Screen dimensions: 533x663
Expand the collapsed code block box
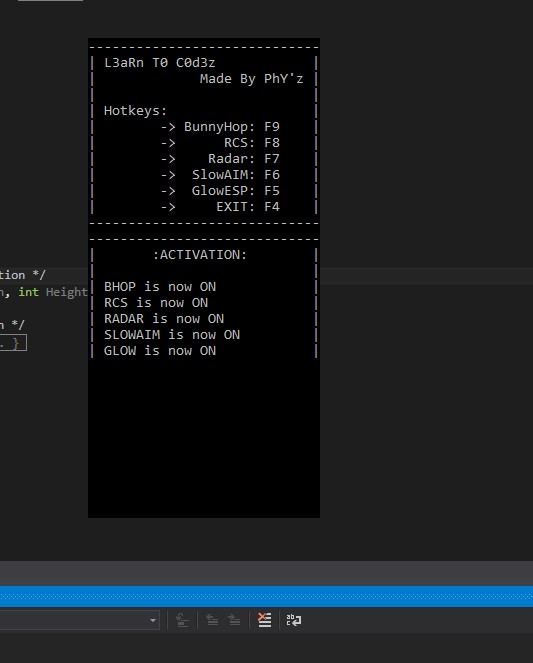coord(13,343)
